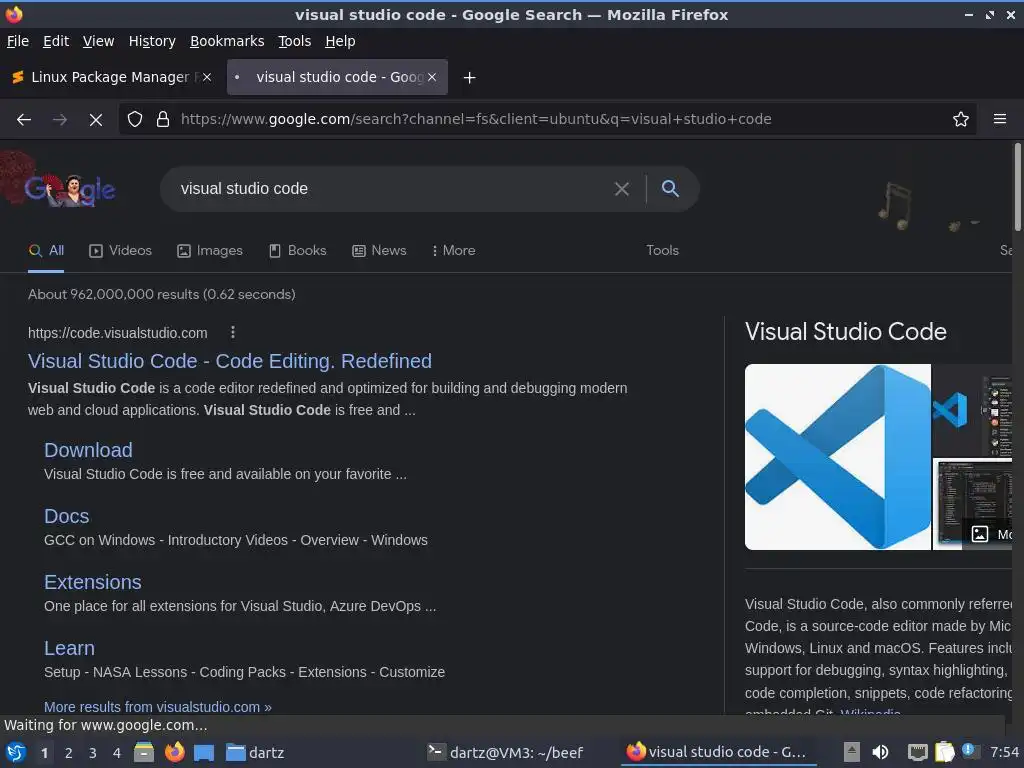Open the Tools menu in the menu bar
Viewport: 1024px width, 768px height.
pyautogui.click(x=295, y=41)
